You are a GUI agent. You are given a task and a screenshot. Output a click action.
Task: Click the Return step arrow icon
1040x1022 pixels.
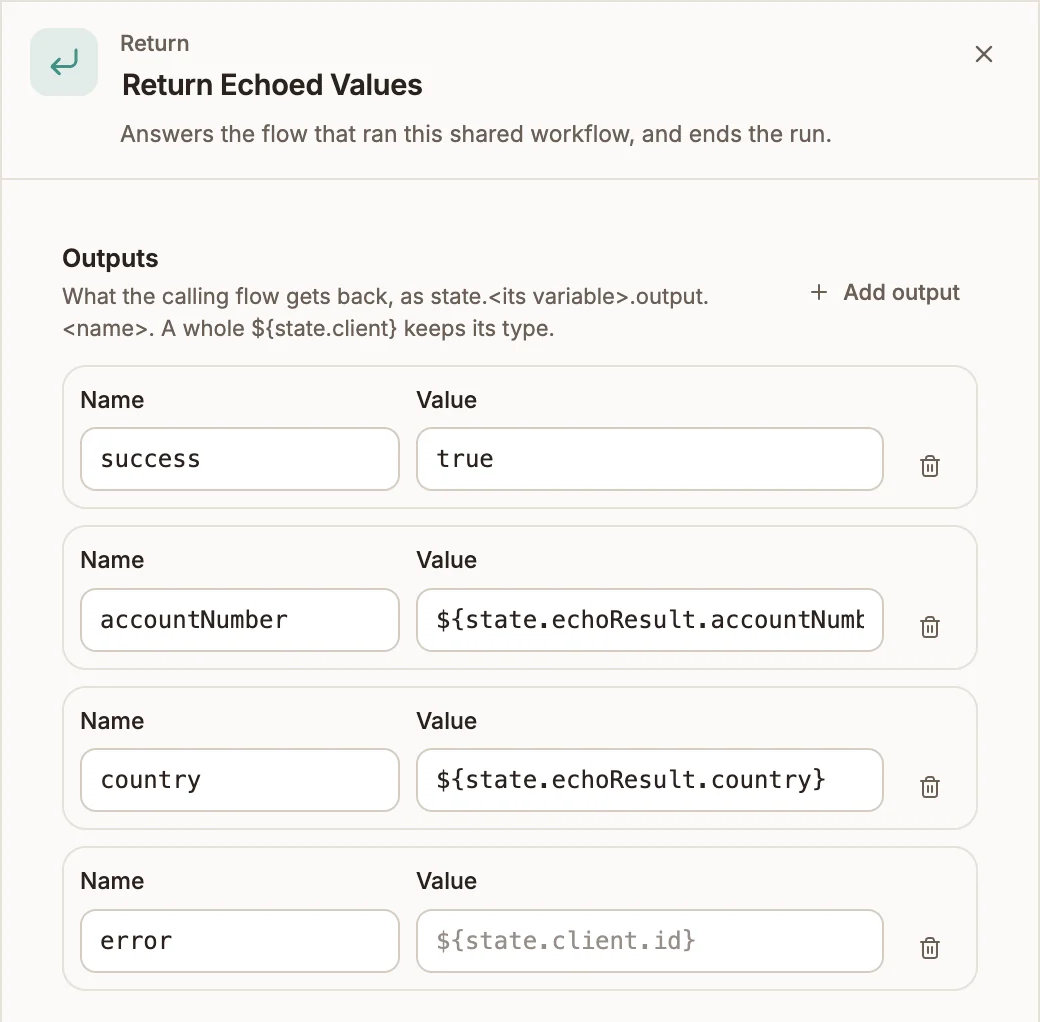pos(64,62)
